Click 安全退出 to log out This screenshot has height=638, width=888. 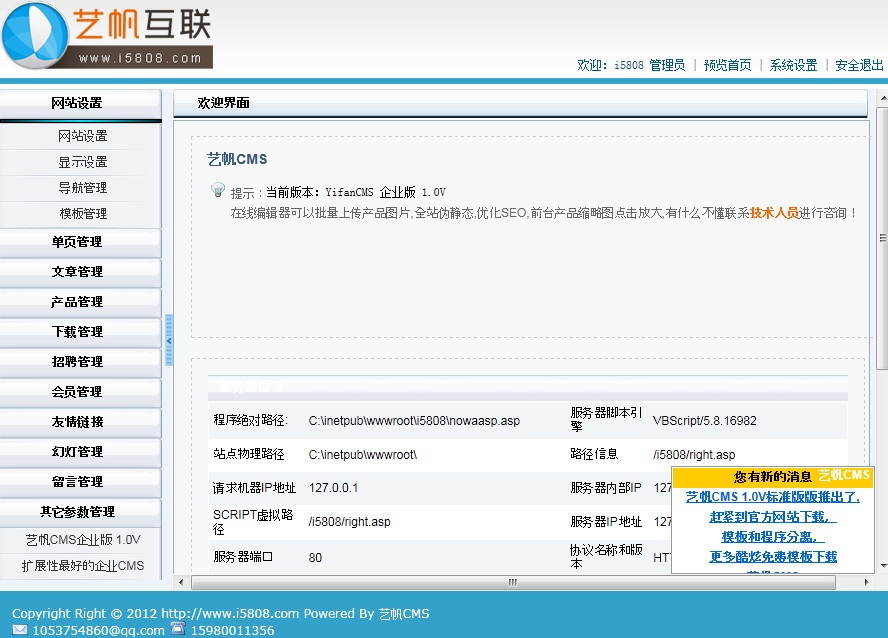click(x=859, y=65)
